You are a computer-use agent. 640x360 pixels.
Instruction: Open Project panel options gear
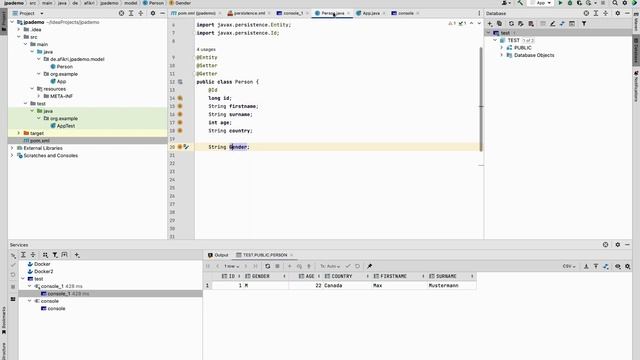click(153, 13)
